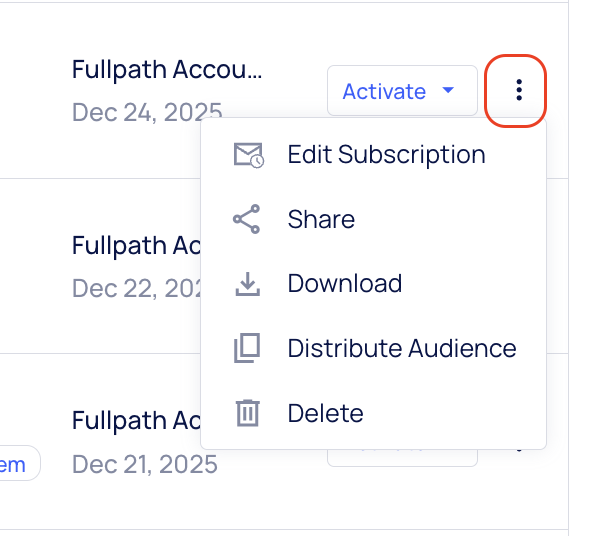Click the download arrow icon in the menu
612x536 pixels.
coord(247,284)
